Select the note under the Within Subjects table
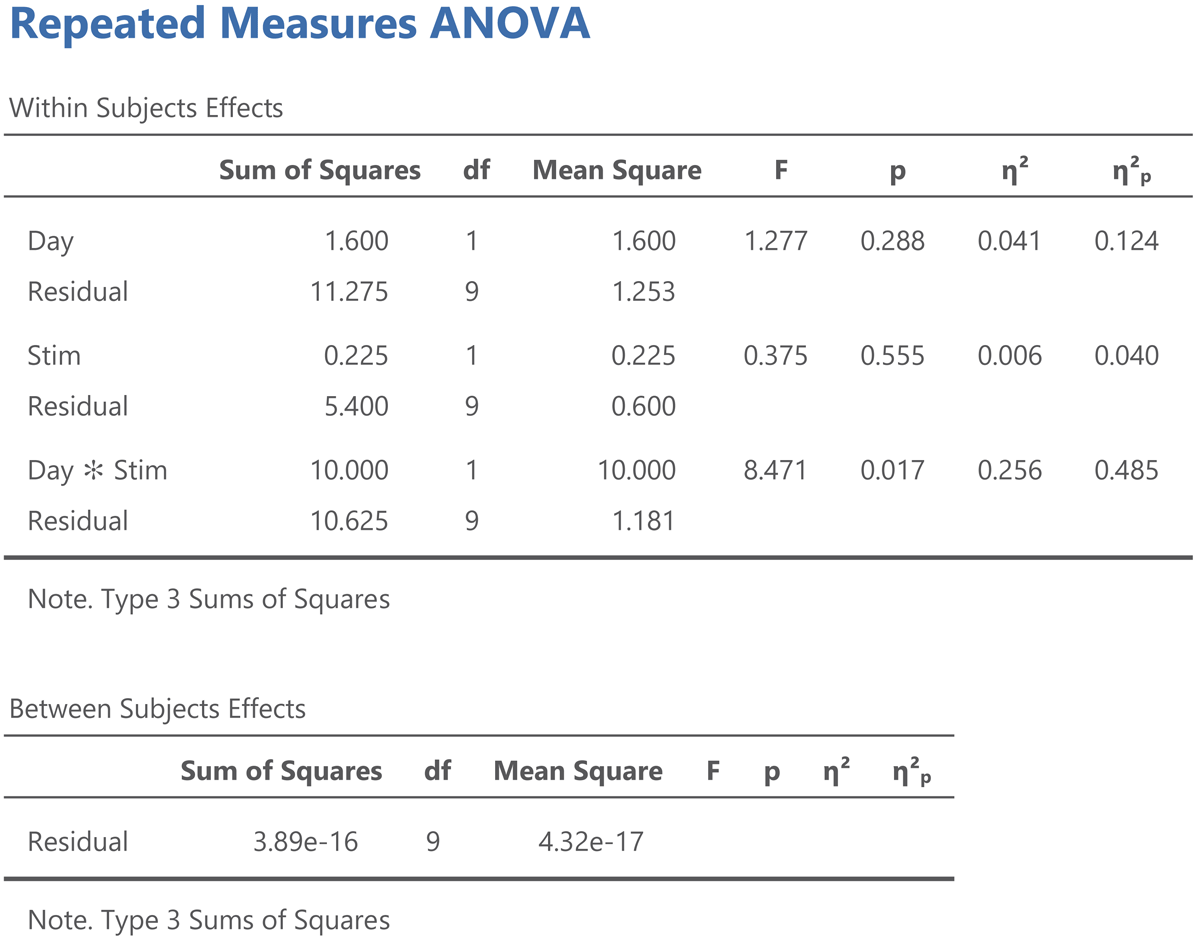Image resolution: width=1200 pixels, height=940 pixels. point(208,599)
